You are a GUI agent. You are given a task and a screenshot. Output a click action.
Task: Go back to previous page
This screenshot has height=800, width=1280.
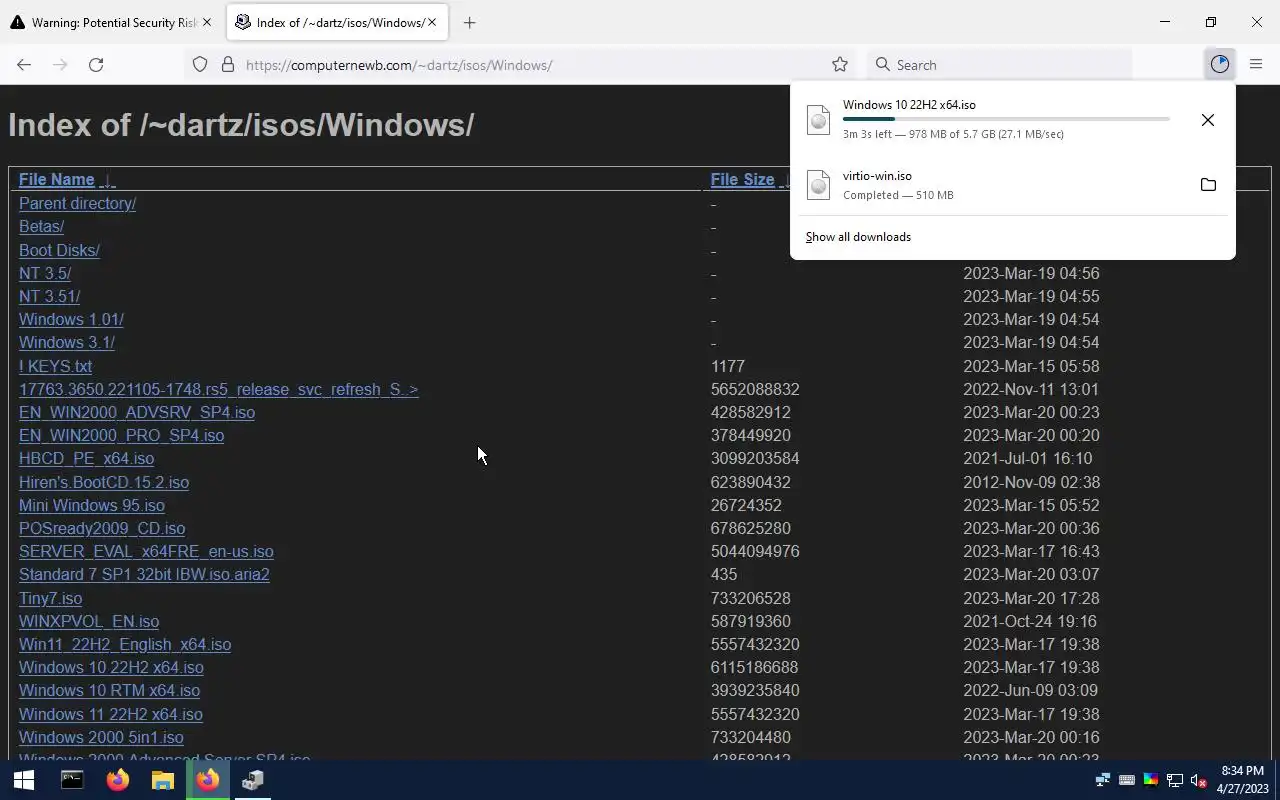[24, 64]
